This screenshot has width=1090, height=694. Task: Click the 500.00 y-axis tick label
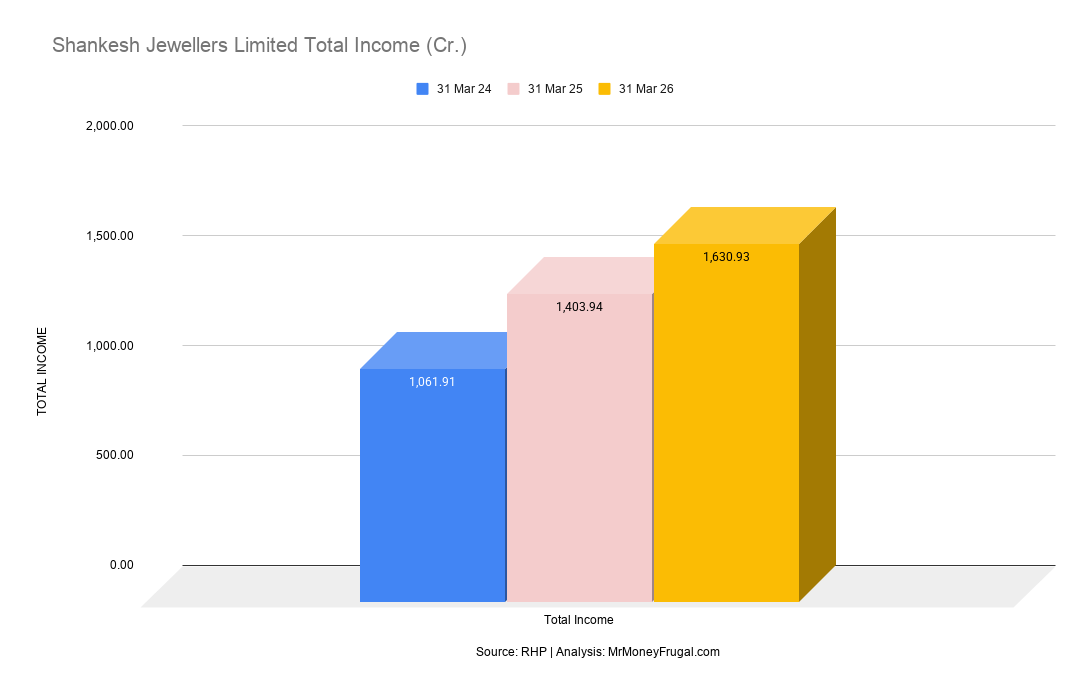[x=115, y=455]
